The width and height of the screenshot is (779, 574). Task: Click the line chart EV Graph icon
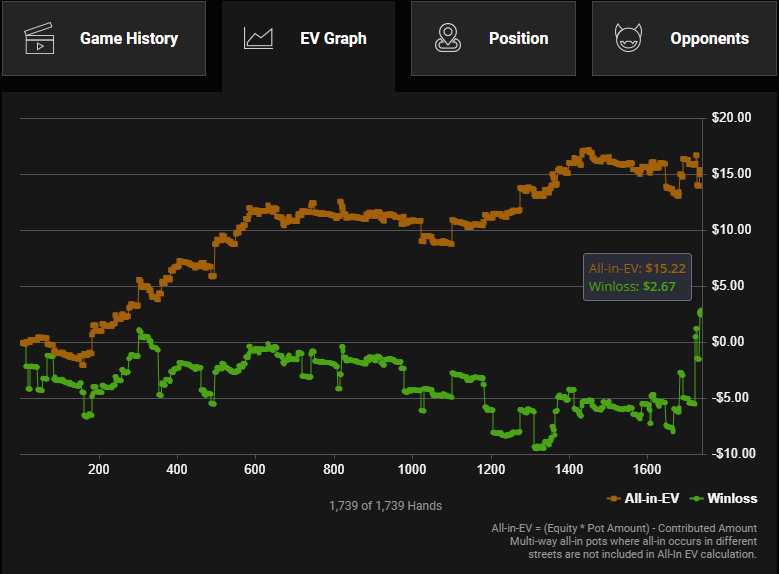(x=258, y=38)
